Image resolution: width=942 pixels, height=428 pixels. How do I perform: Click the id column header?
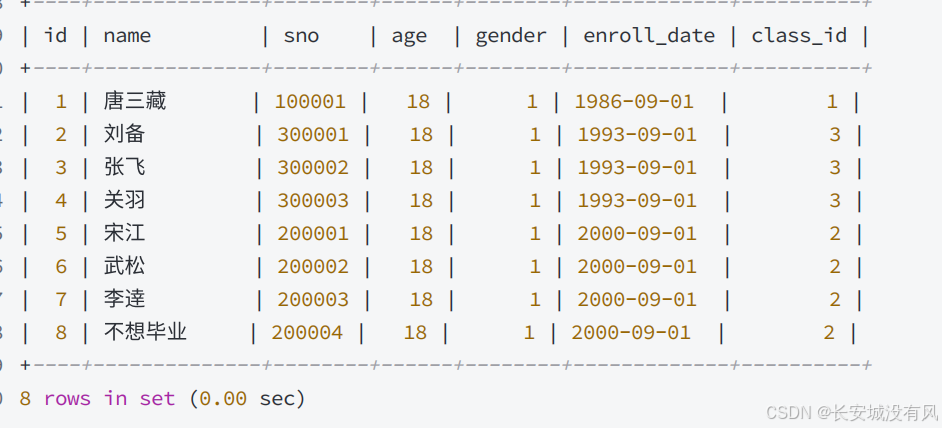(55, 35)
